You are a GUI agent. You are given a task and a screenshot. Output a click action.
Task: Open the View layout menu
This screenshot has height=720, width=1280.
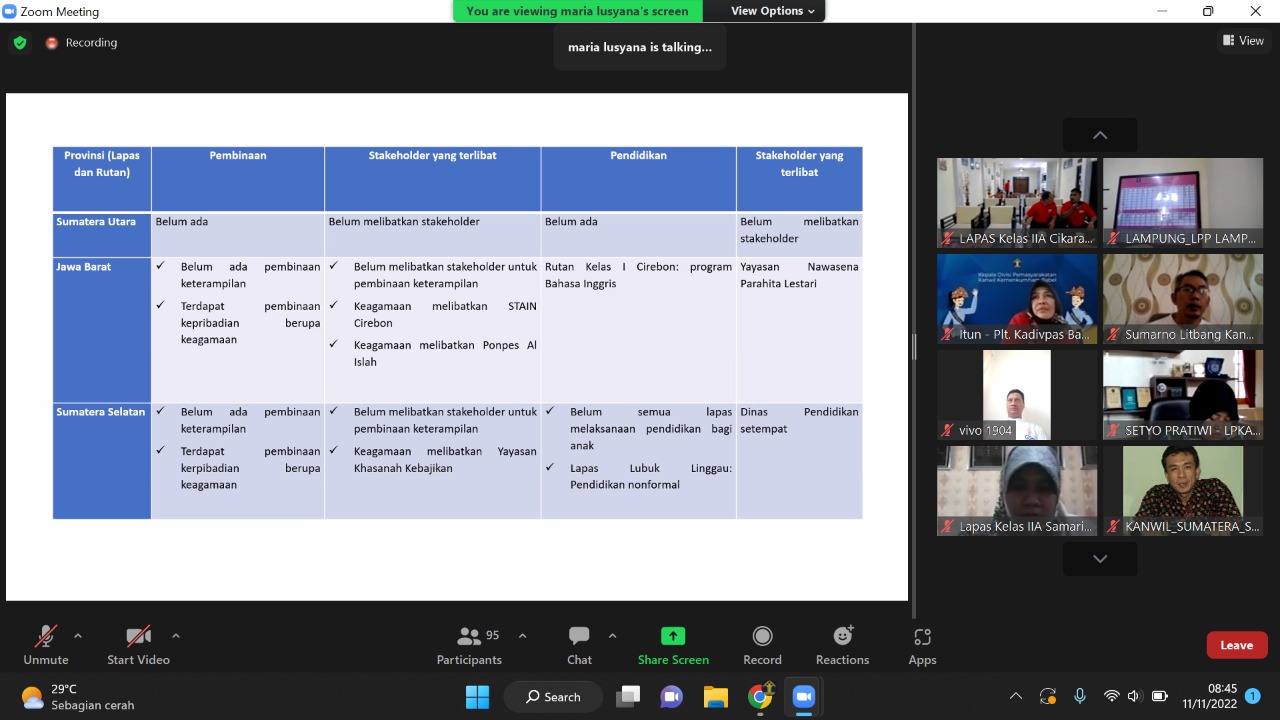[x=1243, y=41]
